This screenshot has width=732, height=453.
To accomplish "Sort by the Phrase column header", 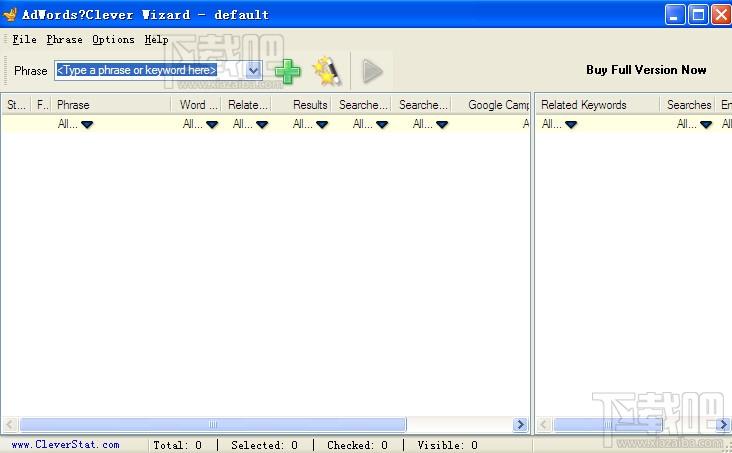I will 112,105.
